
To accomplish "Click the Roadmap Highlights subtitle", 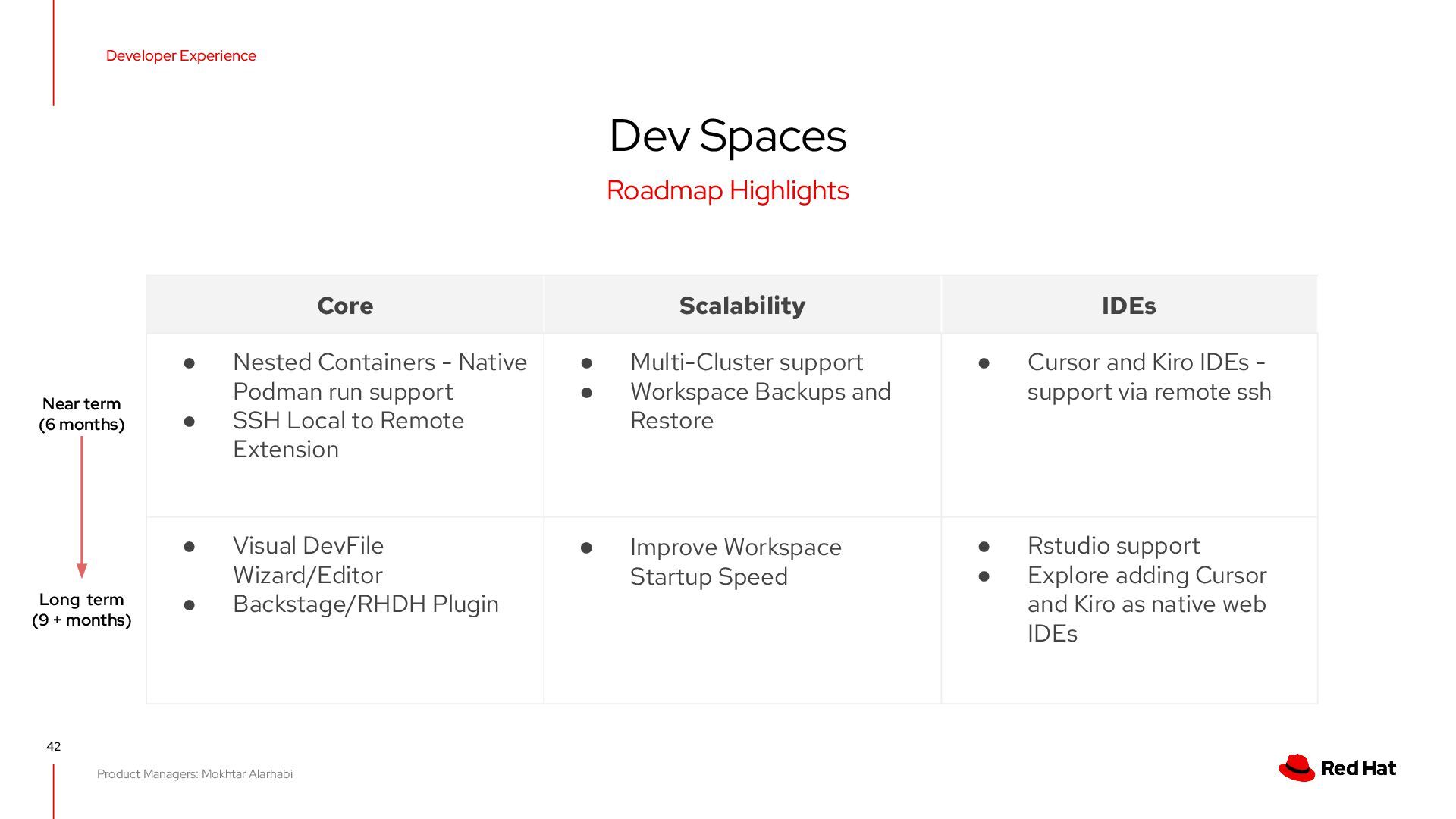I will click(727, 190).
